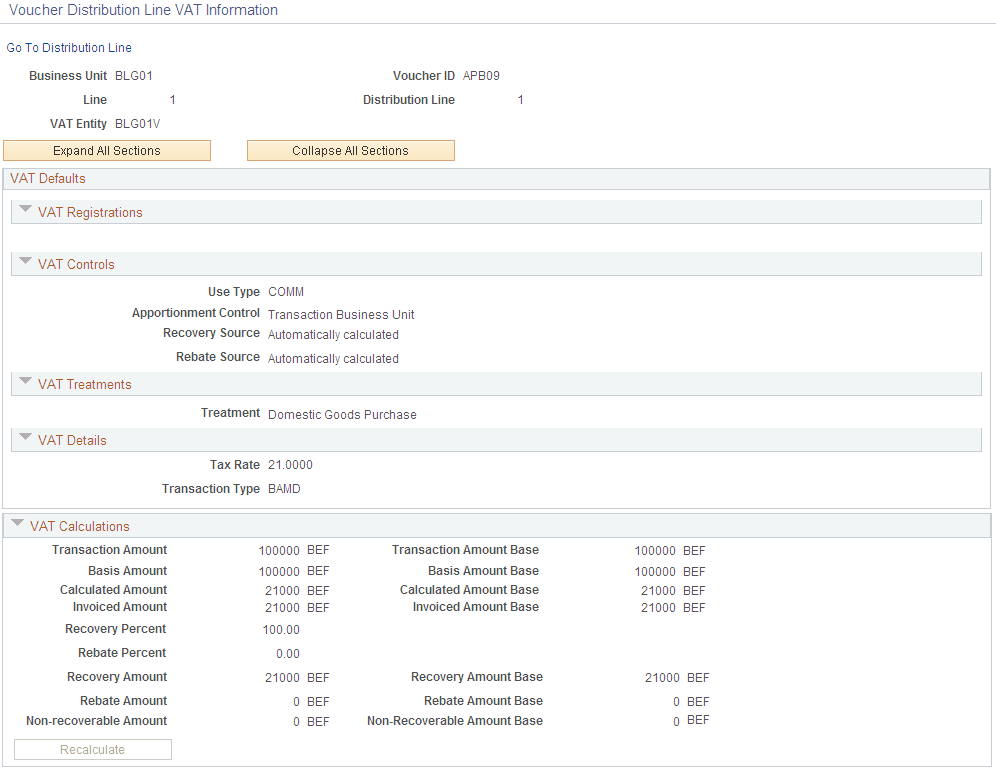Click the Use Type value COMM
The image size is (996, 771).
pos(285,291)
